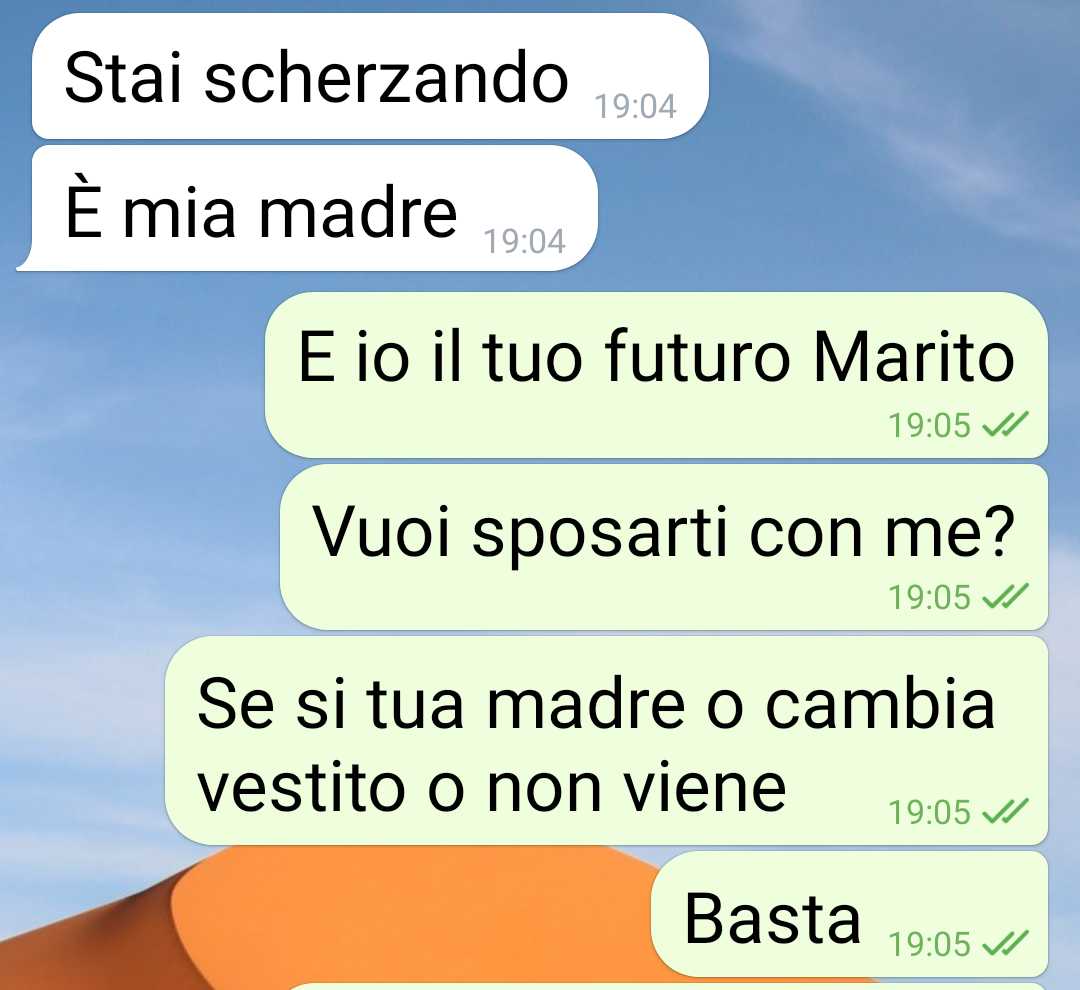Tap the "Stai scherzando" message bubble

coord(370,76)
